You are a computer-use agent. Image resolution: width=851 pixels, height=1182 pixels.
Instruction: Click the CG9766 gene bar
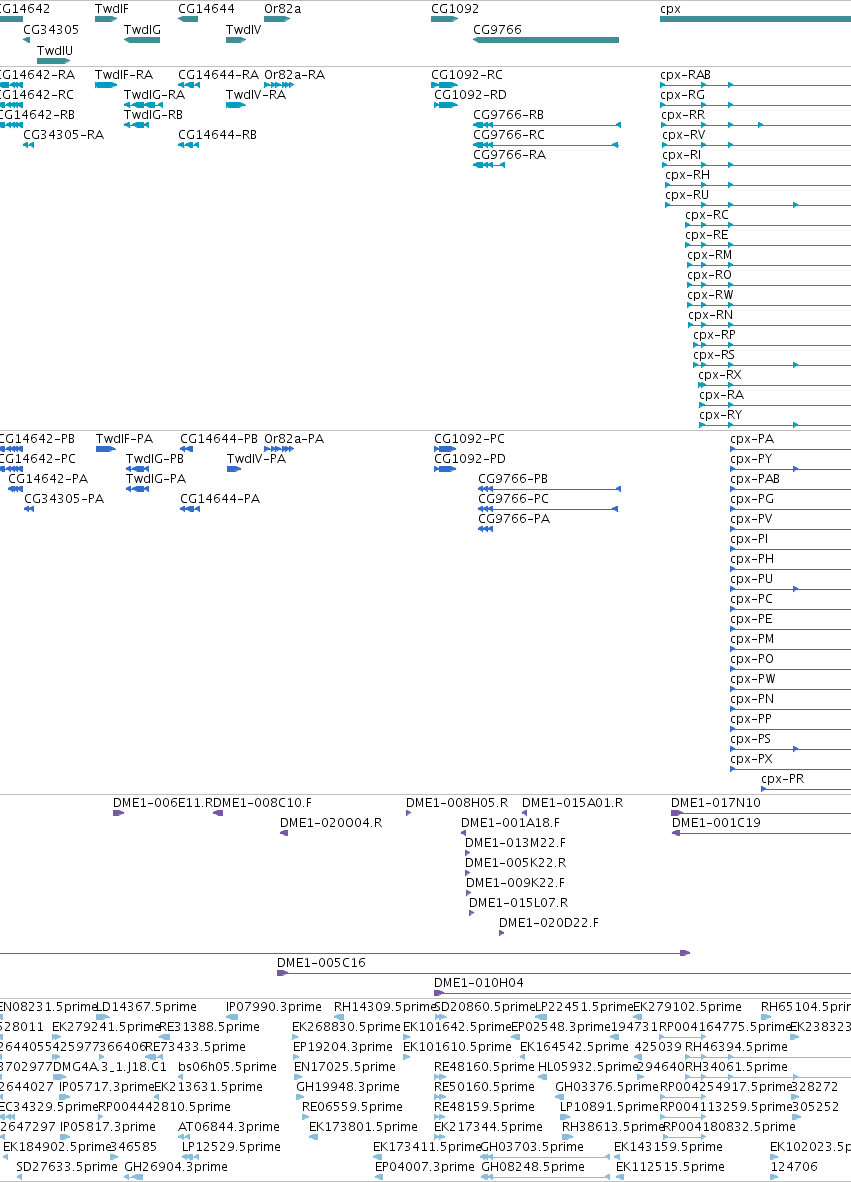[546, 40]
